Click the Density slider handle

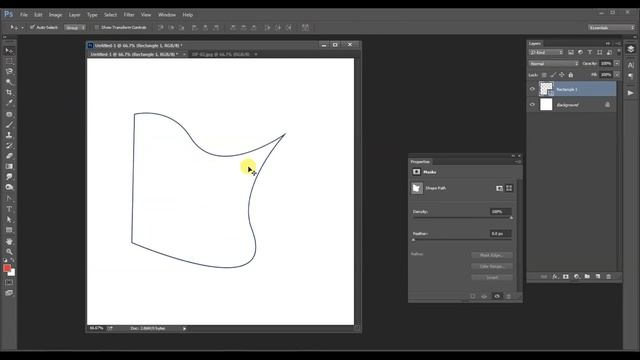pos(511,218)
